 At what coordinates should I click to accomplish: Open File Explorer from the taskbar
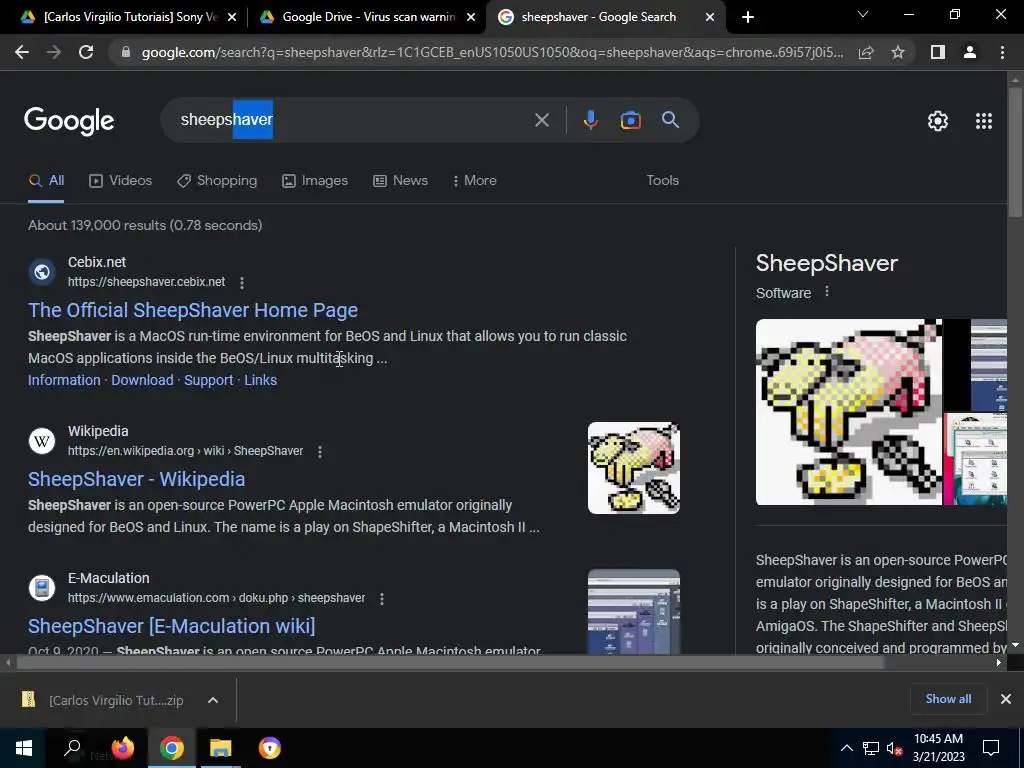[221, 748]
